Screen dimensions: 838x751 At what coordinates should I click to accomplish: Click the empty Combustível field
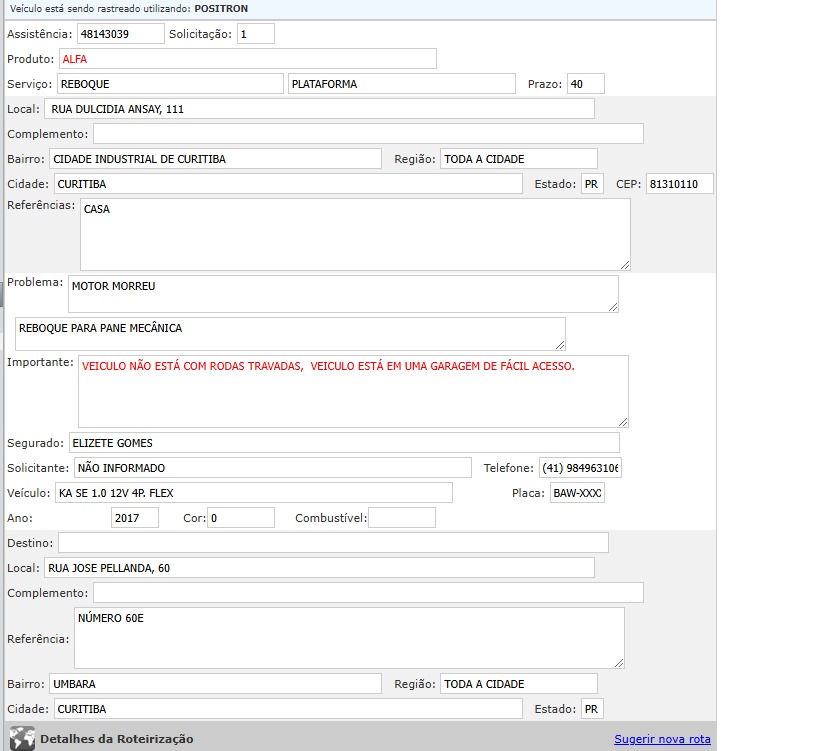[402, 518]
